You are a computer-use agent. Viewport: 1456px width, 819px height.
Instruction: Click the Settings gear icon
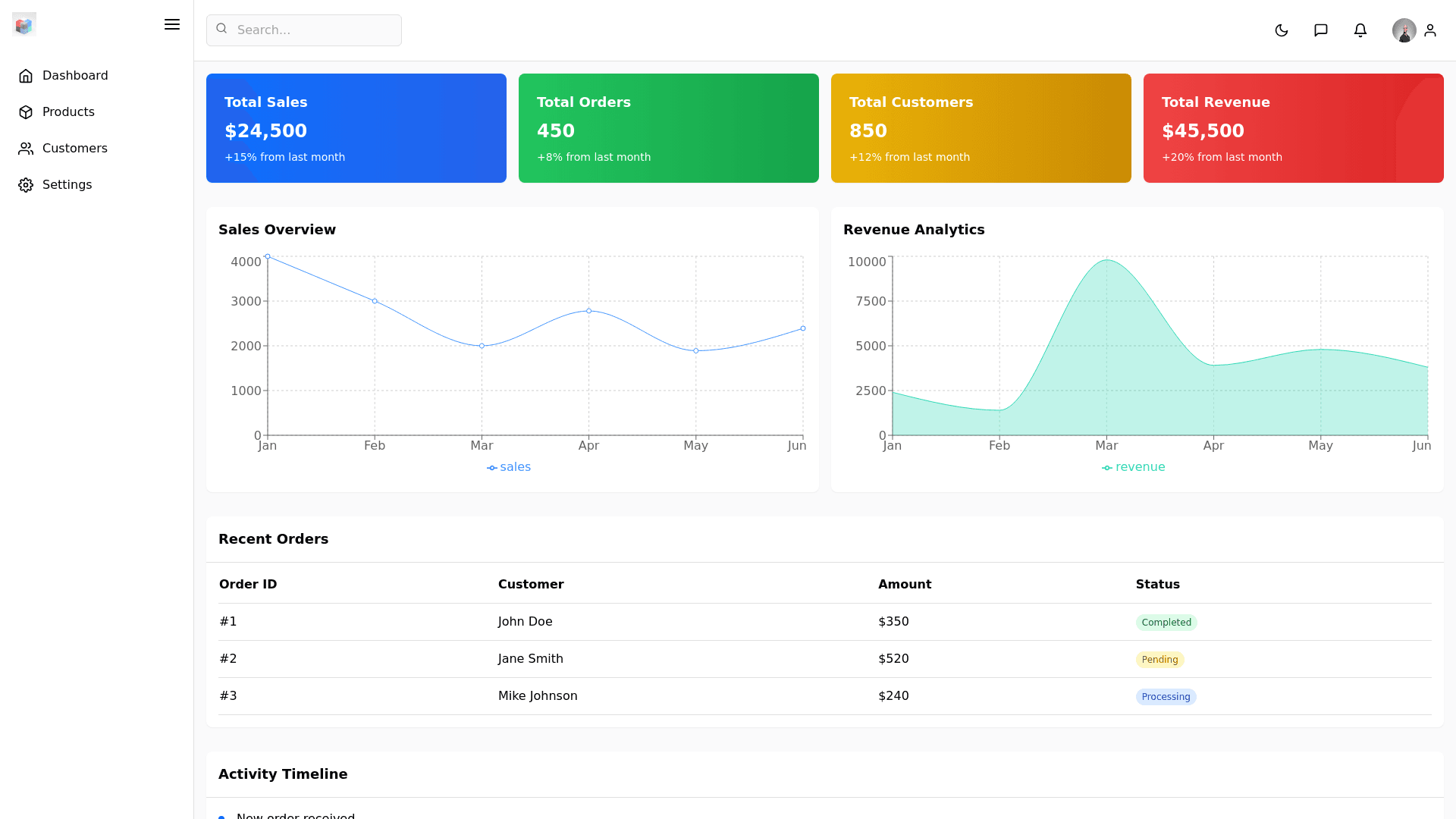tap(26, 185)
